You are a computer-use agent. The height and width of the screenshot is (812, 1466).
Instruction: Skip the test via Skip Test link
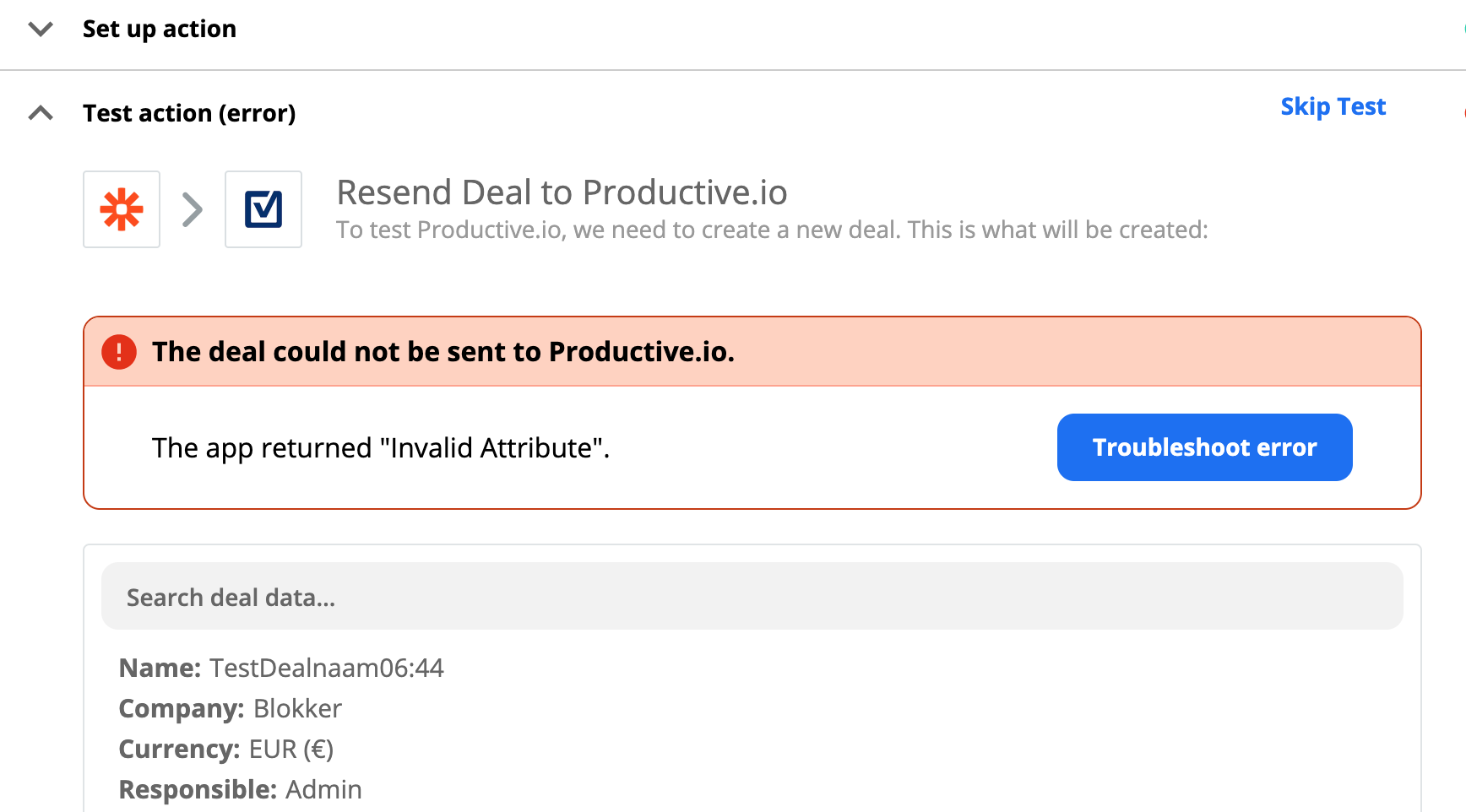click(1333, 106)
